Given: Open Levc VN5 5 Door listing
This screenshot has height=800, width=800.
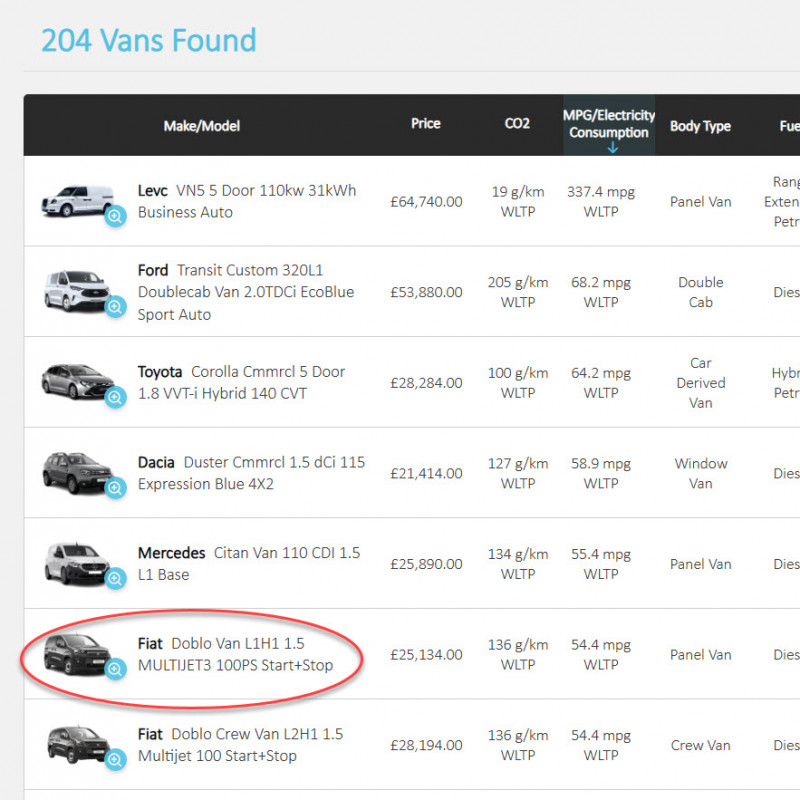Looking at the screenshot, I should [x=247, y=201].
